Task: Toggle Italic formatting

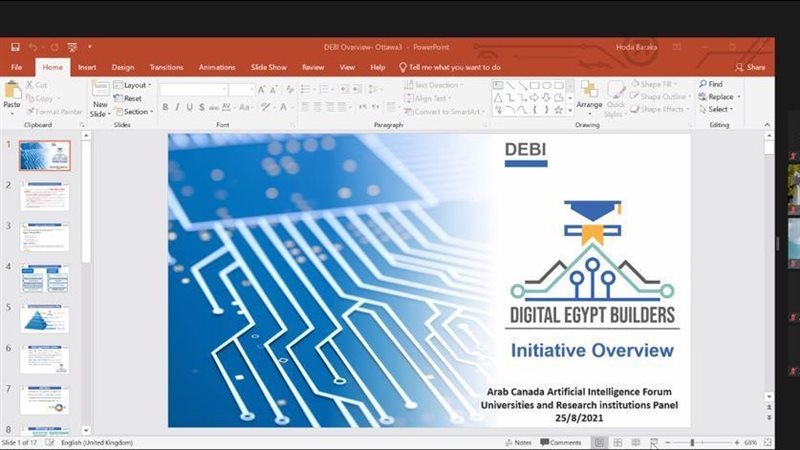Action: coord(178,107)
